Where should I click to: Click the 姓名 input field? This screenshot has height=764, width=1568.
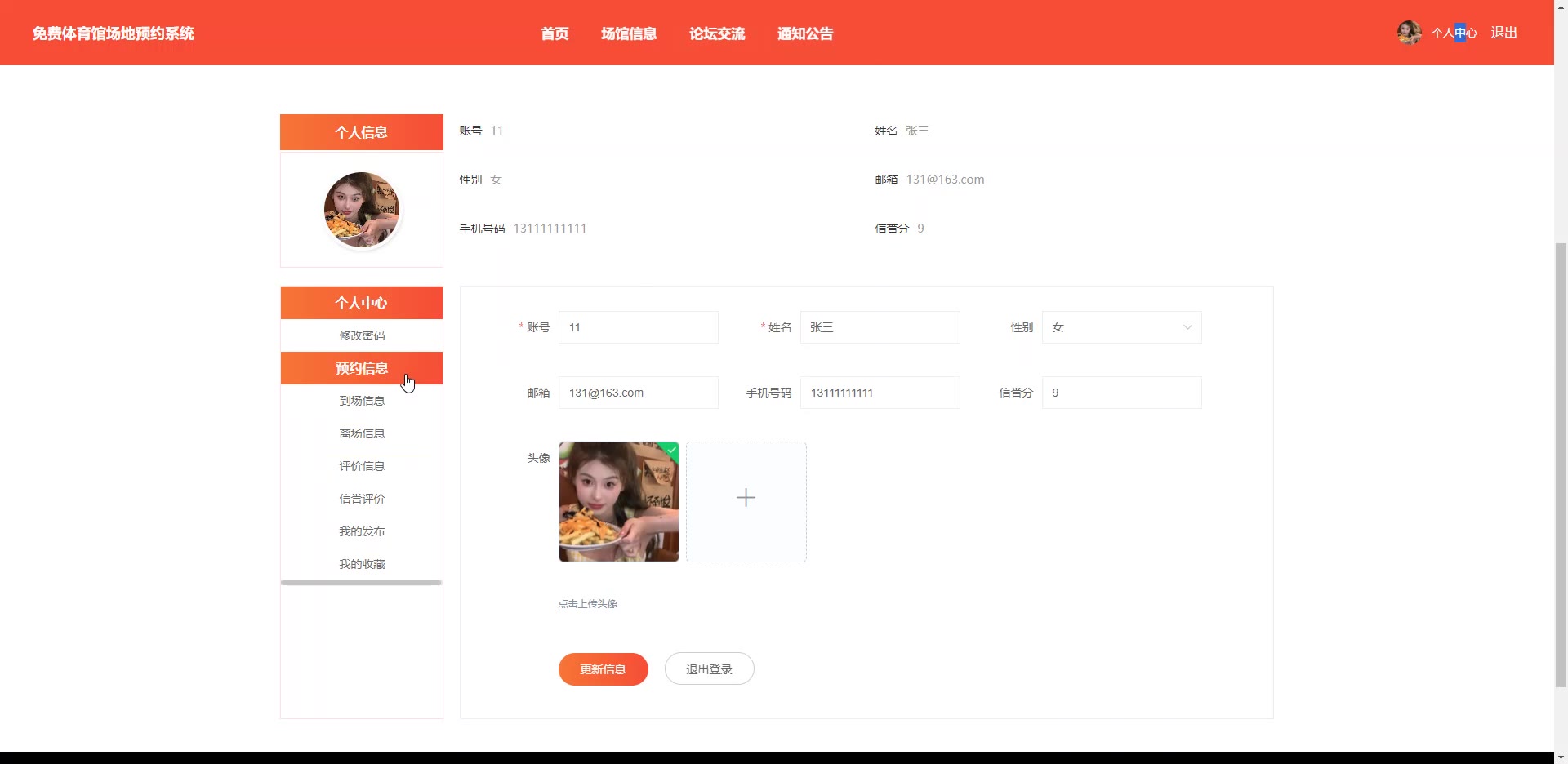click(x=880, y=327)
